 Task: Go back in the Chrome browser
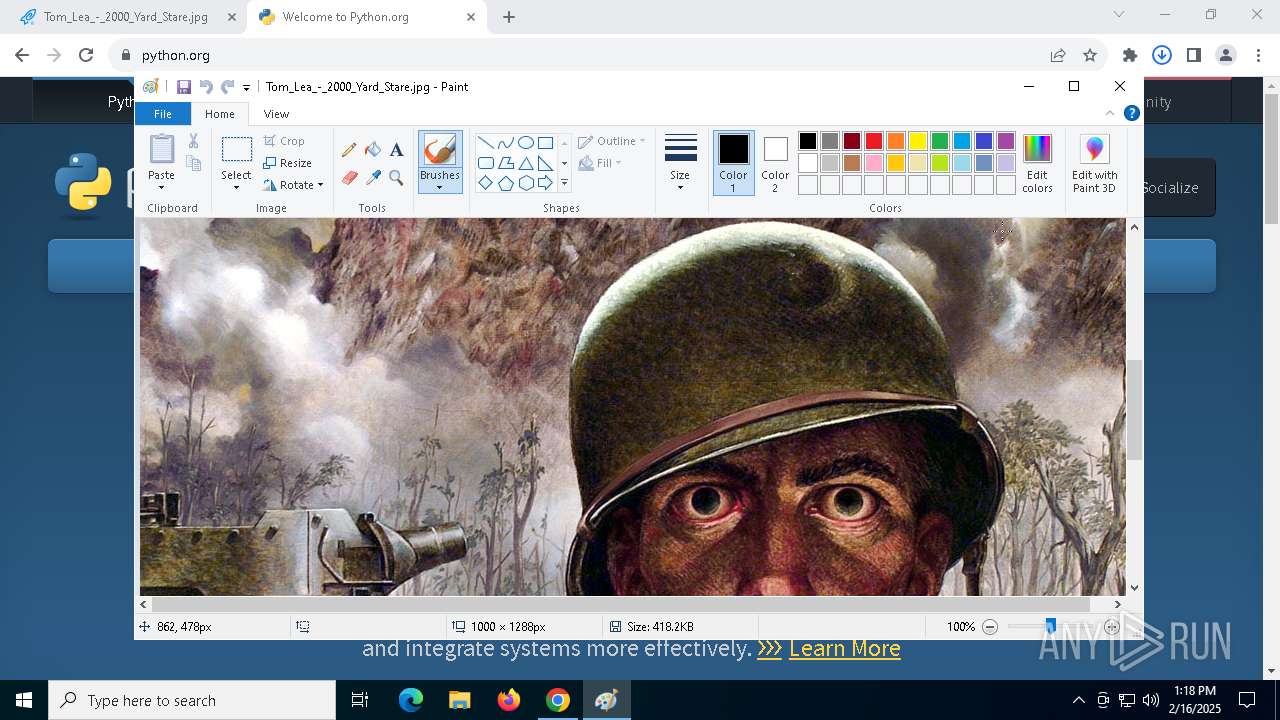[x=22, y=55]
